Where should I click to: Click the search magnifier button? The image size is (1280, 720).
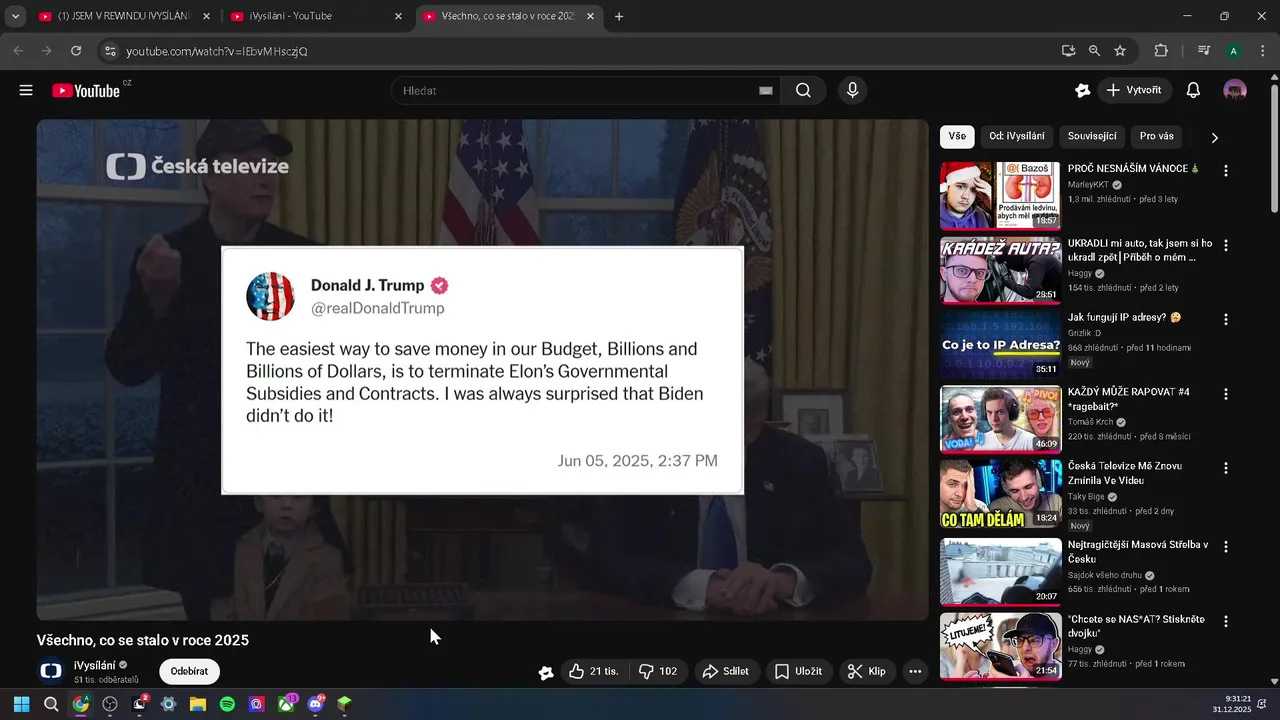click(803, 90)
